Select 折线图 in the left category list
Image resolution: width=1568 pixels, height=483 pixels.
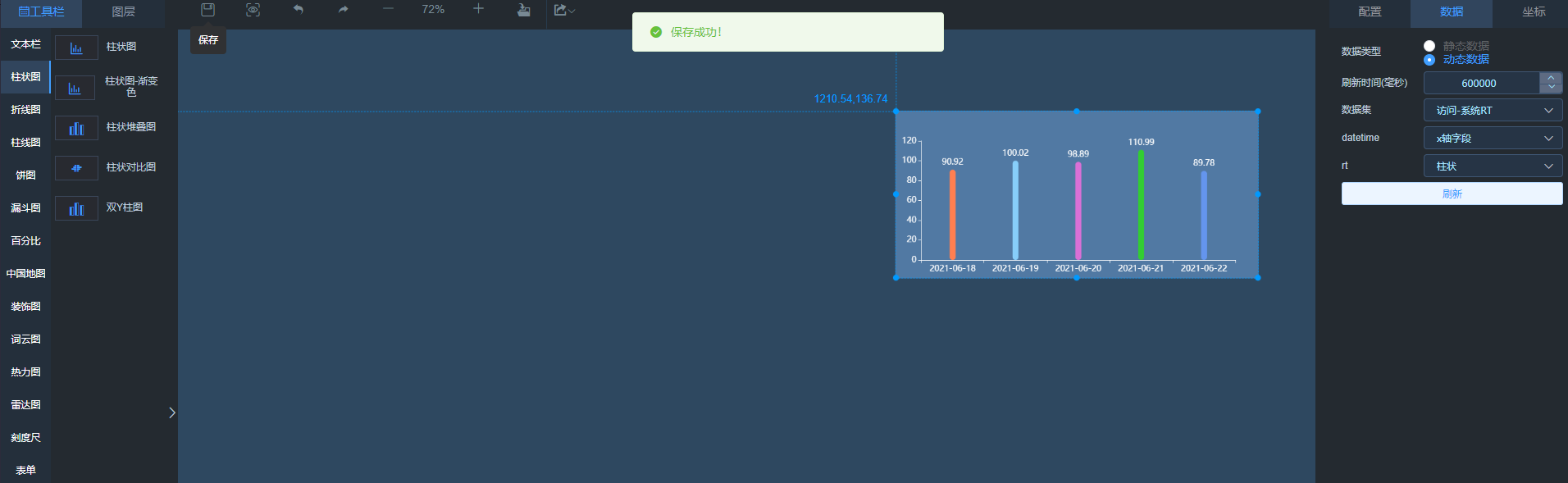(25, 110)
